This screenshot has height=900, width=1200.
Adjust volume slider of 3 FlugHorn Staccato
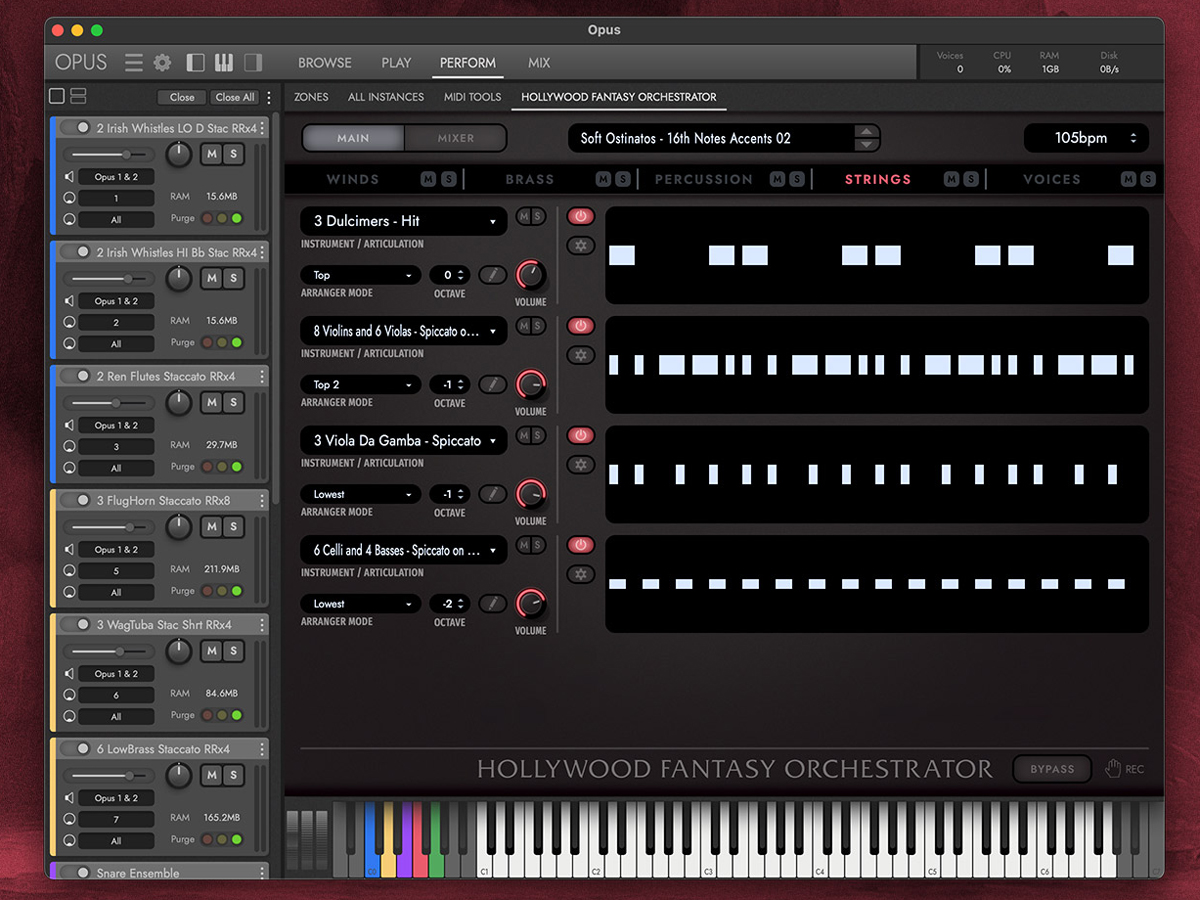pyautogui.click(x=109, y=526)
